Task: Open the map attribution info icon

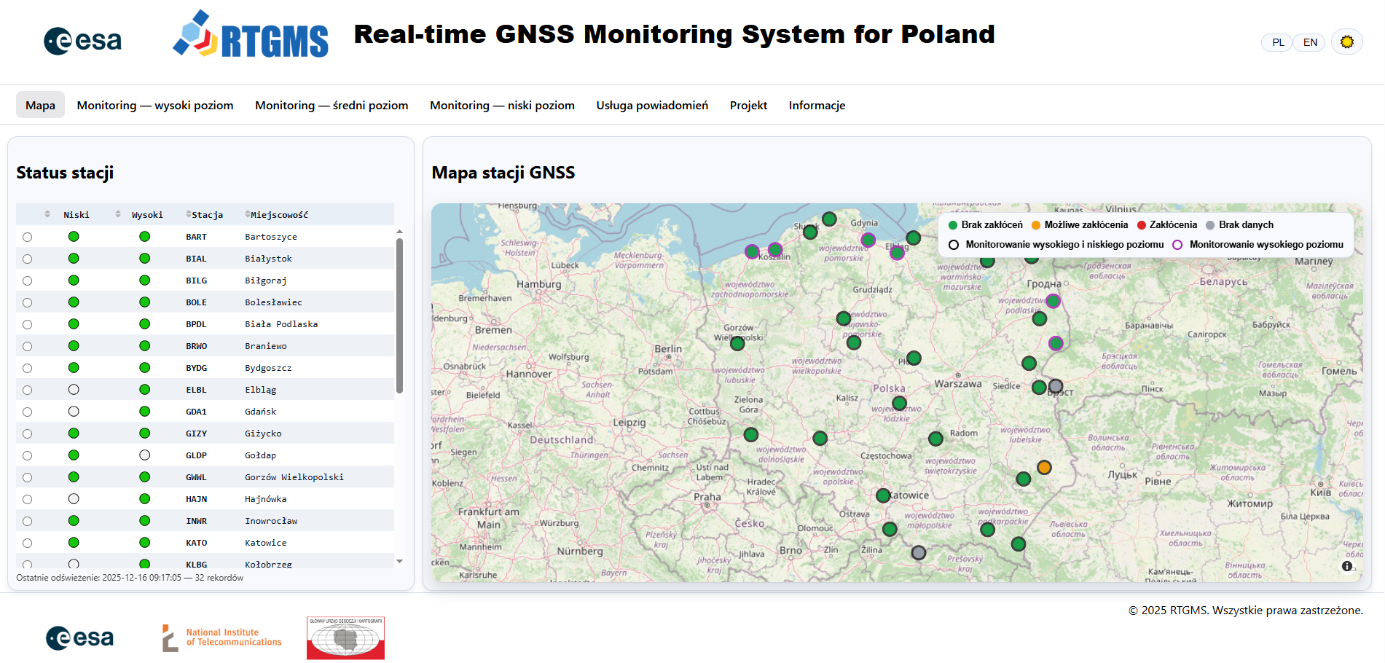Action: 1347,566
